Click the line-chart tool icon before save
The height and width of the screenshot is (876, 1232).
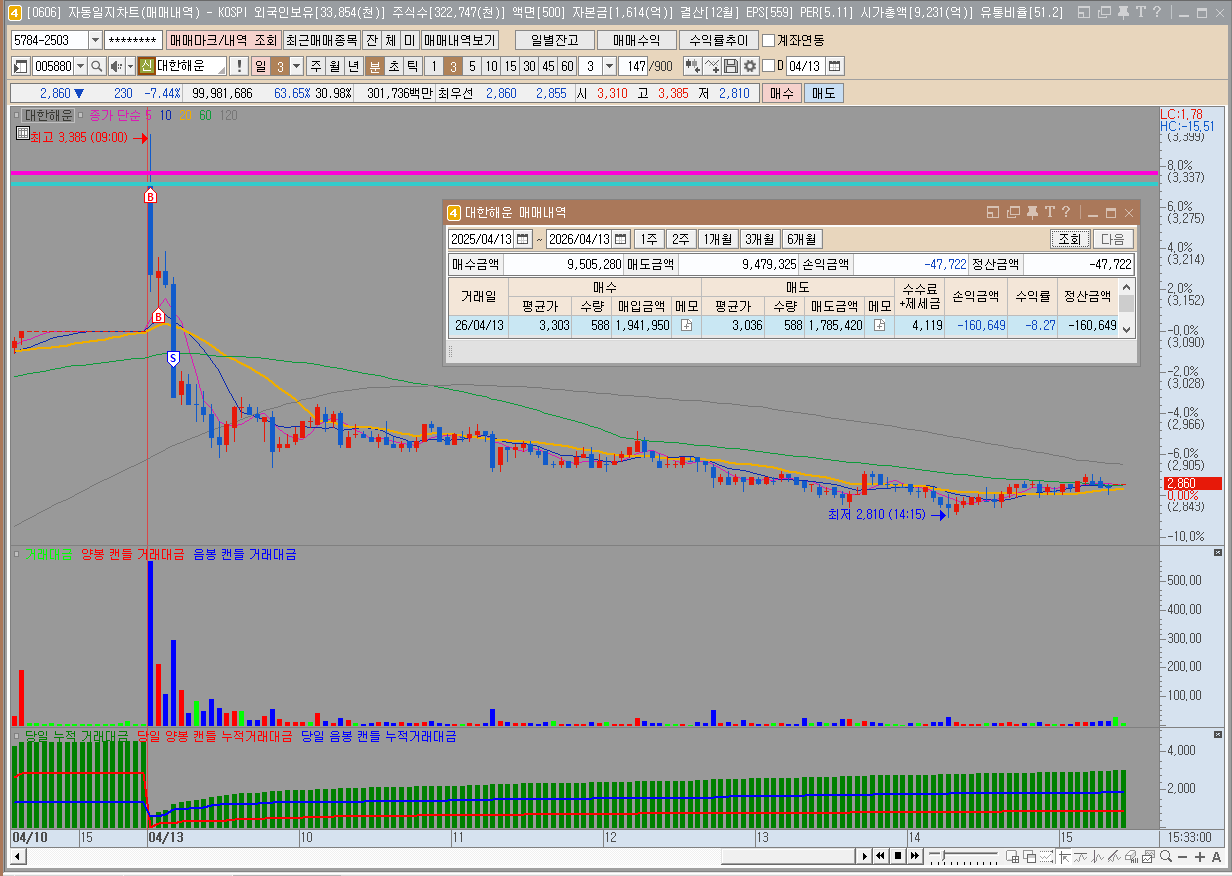(711, 66)
